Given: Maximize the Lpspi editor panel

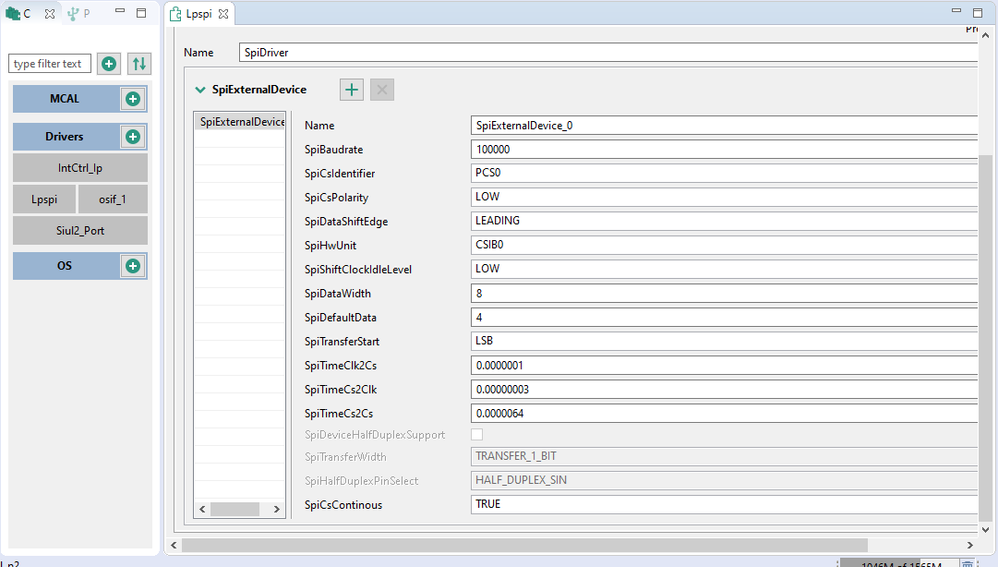Looking at the screenshot, I should coord(978,12).
